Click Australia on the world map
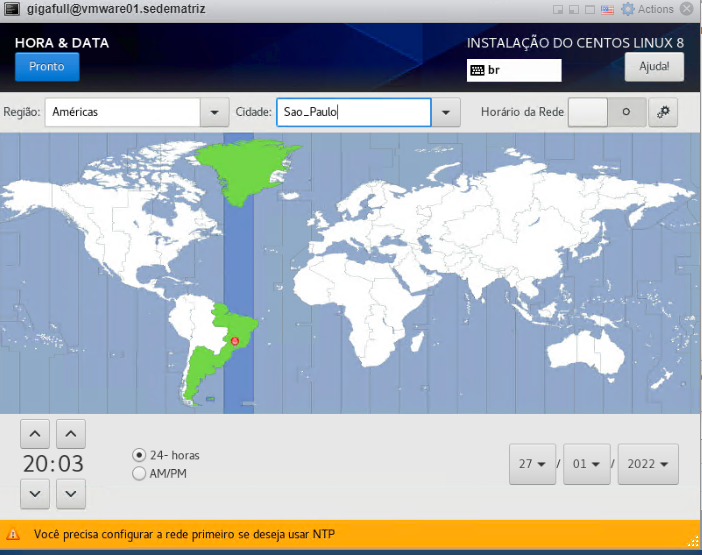 coord(586,353)
